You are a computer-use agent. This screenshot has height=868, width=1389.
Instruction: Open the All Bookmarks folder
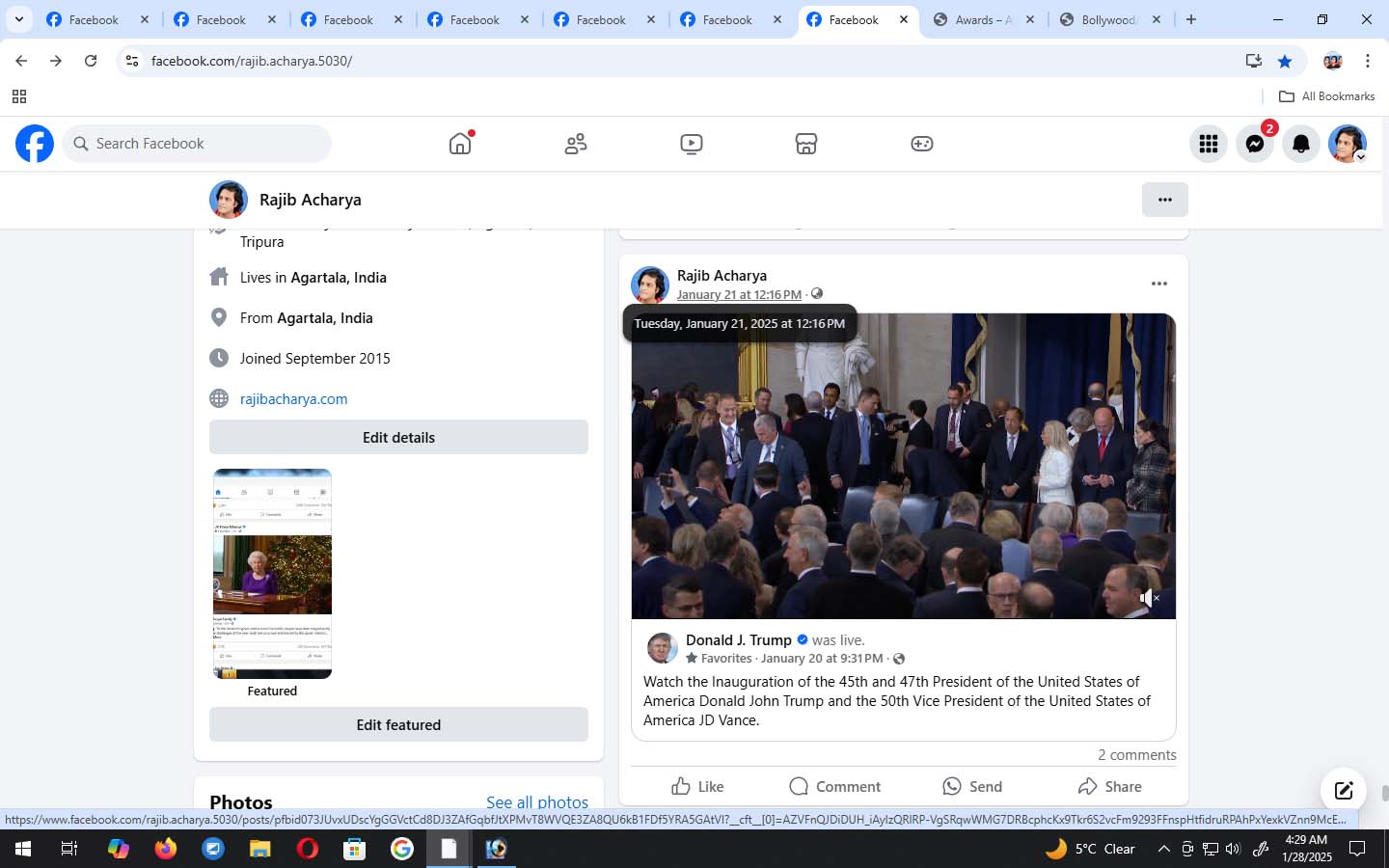pyautogui.click(x=1326, y=96)
